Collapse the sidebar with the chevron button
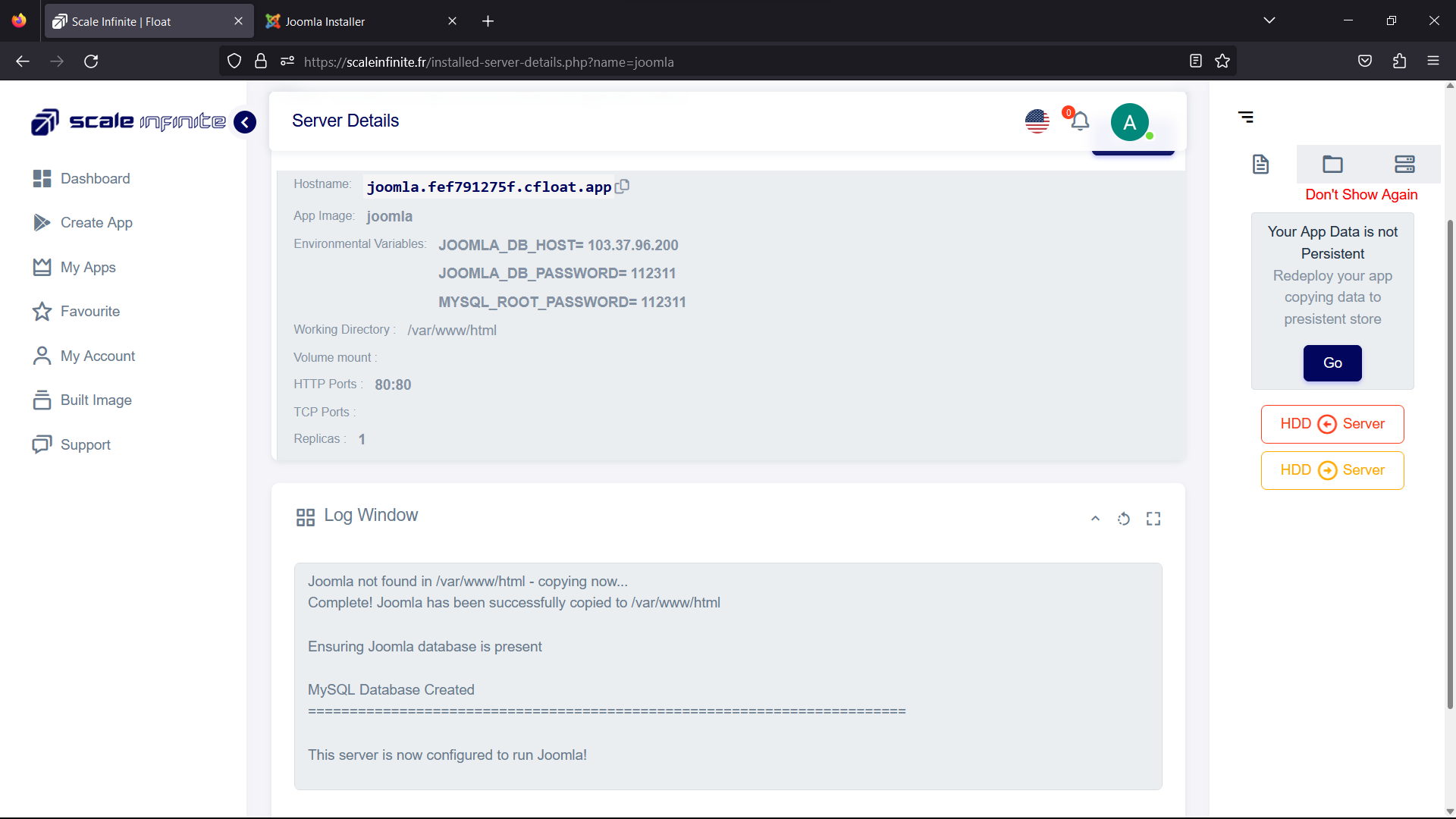The height and width of the screenshot is (819, 1456). [x=245, y=122]
